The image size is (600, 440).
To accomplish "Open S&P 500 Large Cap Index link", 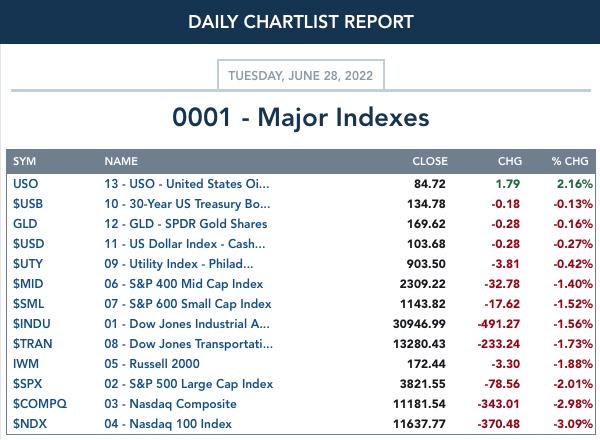I will [189, 384].
